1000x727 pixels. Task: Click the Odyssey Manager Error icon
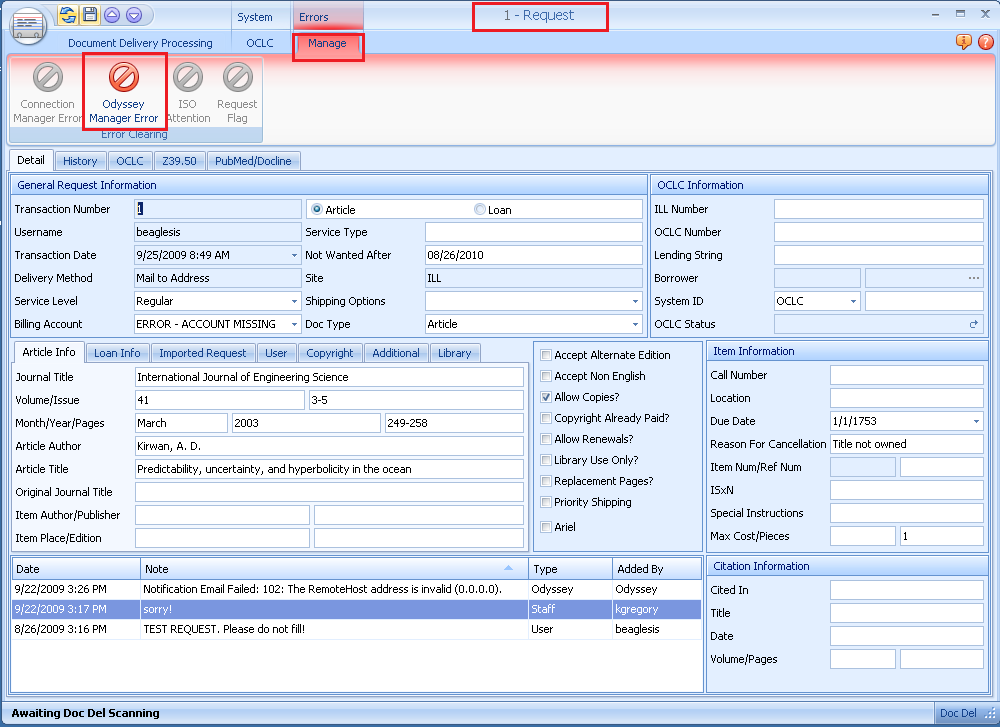123,78
